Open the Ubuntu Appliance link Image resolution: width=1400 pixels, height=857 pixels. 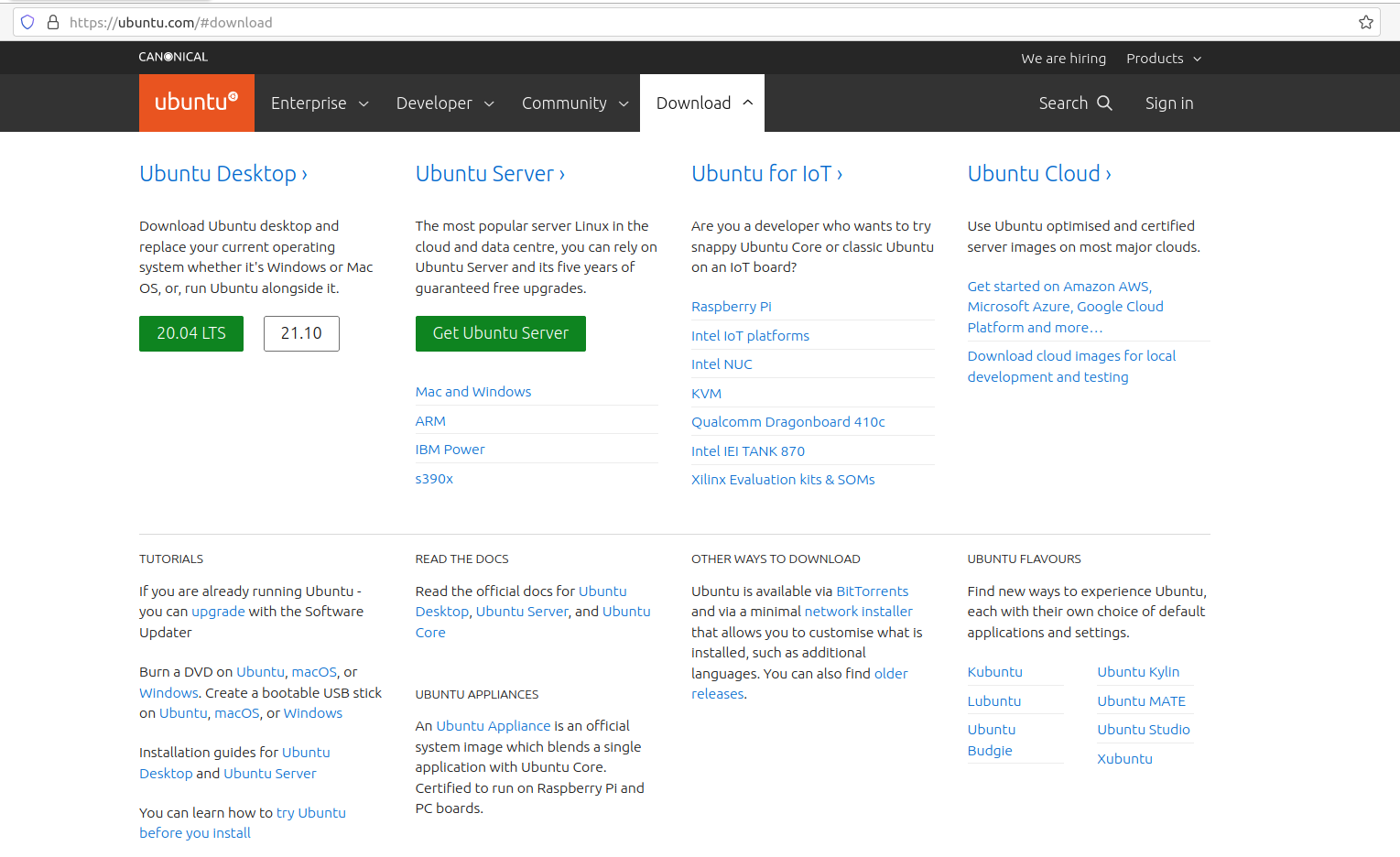pos(494,726)
